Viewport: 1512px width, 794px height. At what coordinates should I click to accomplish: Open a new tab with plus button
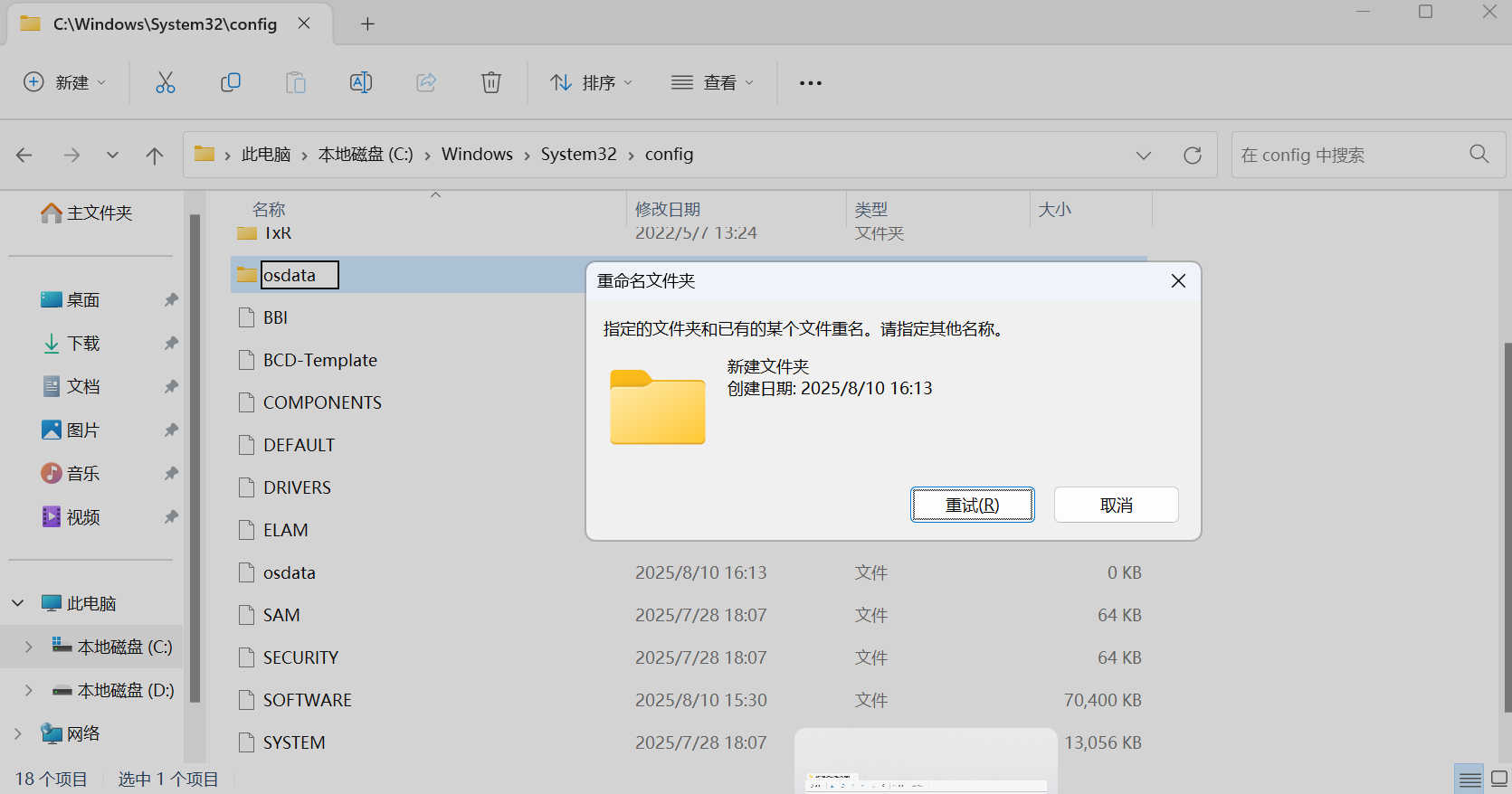coord(367,24)
